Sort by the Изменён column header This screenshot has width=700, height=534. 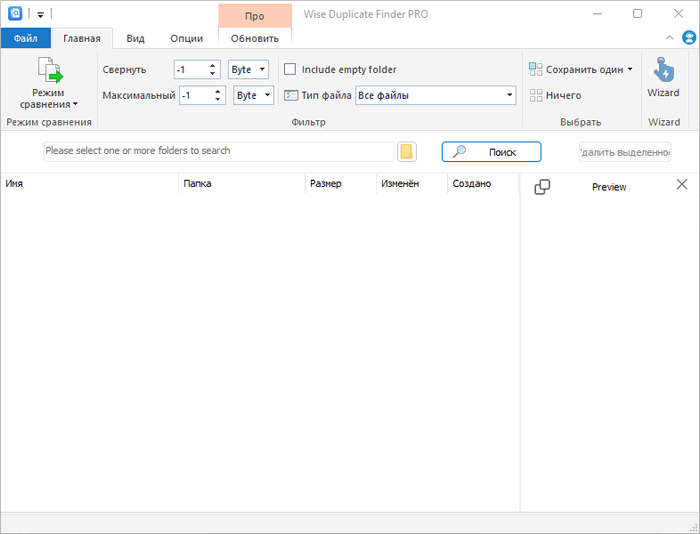click(x=412, y=184)
